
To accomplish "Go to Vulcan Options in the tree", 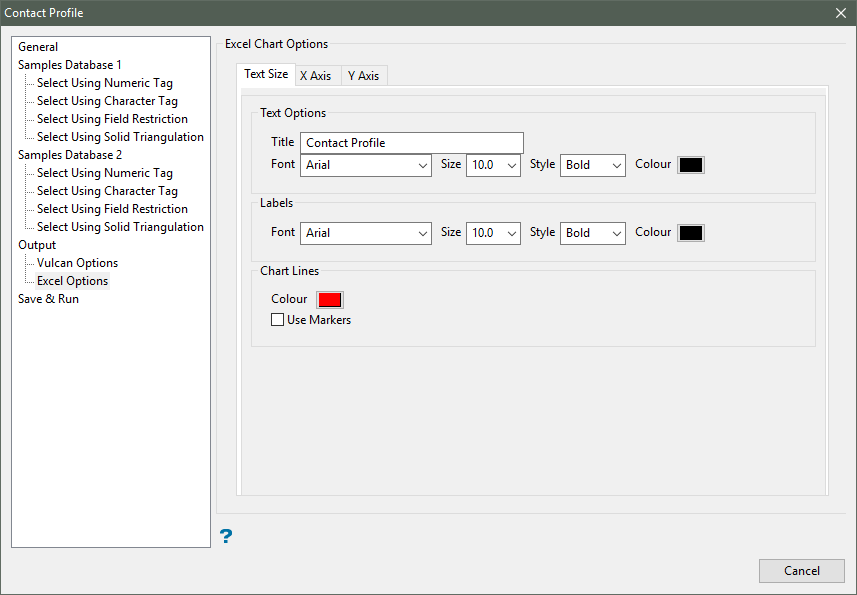I will [x=77, y=263].
